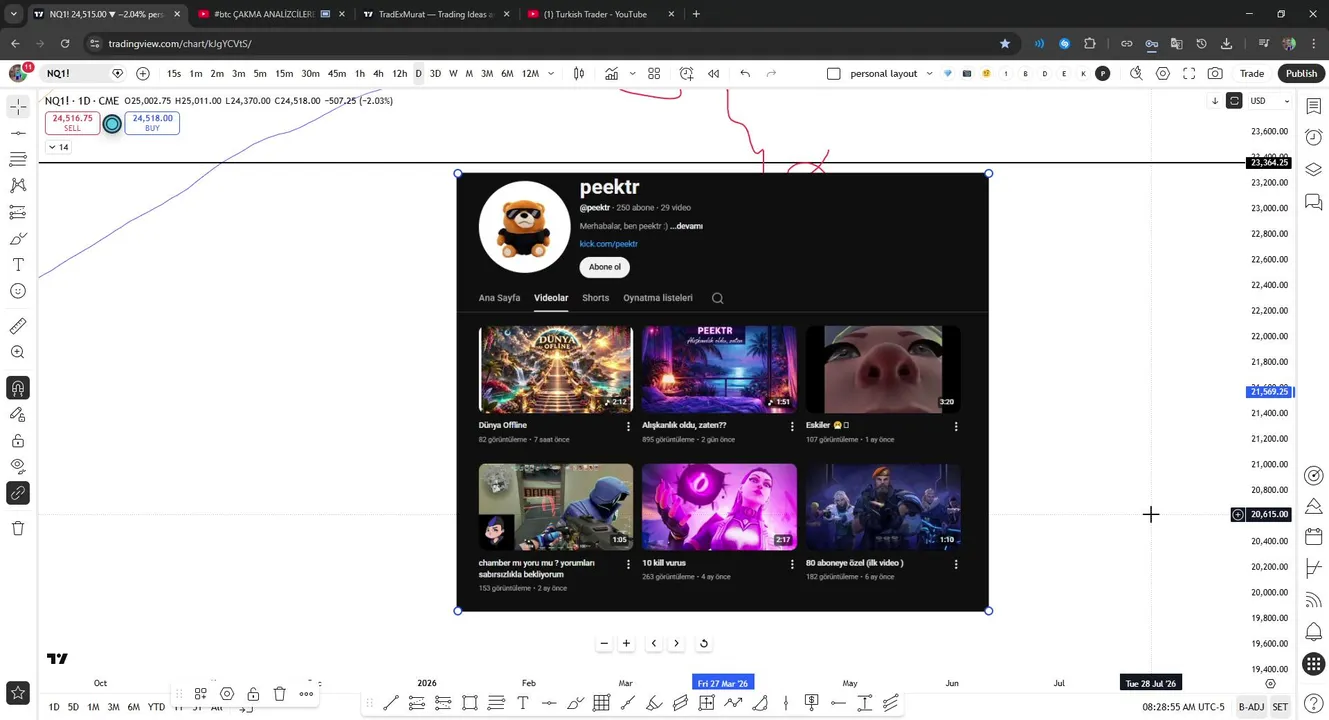
Task: Click the reset chart view arrow below image
Action: (703, 644)
